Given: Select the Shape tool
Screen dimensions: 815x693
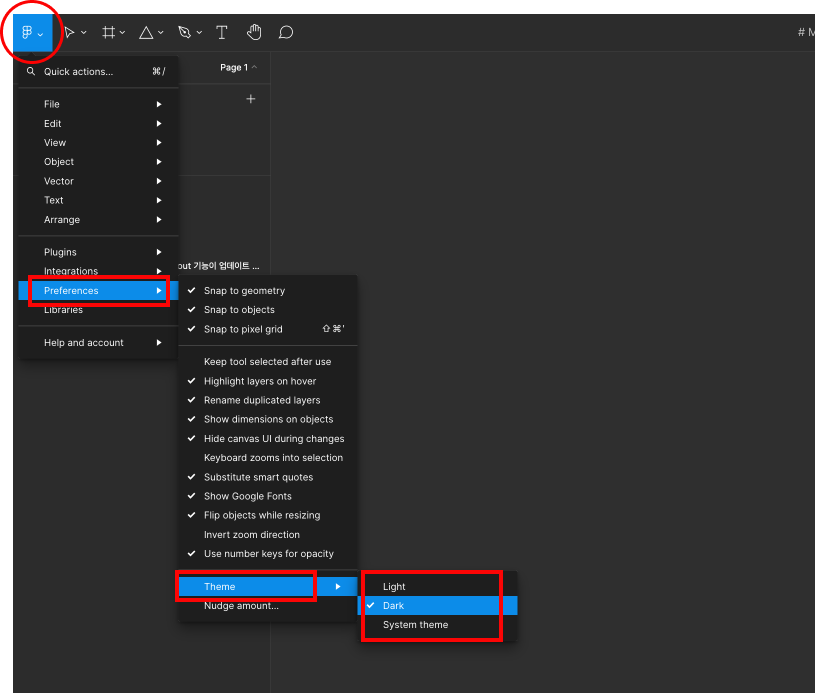Looking at the screenshot, I should pos(146,31).
